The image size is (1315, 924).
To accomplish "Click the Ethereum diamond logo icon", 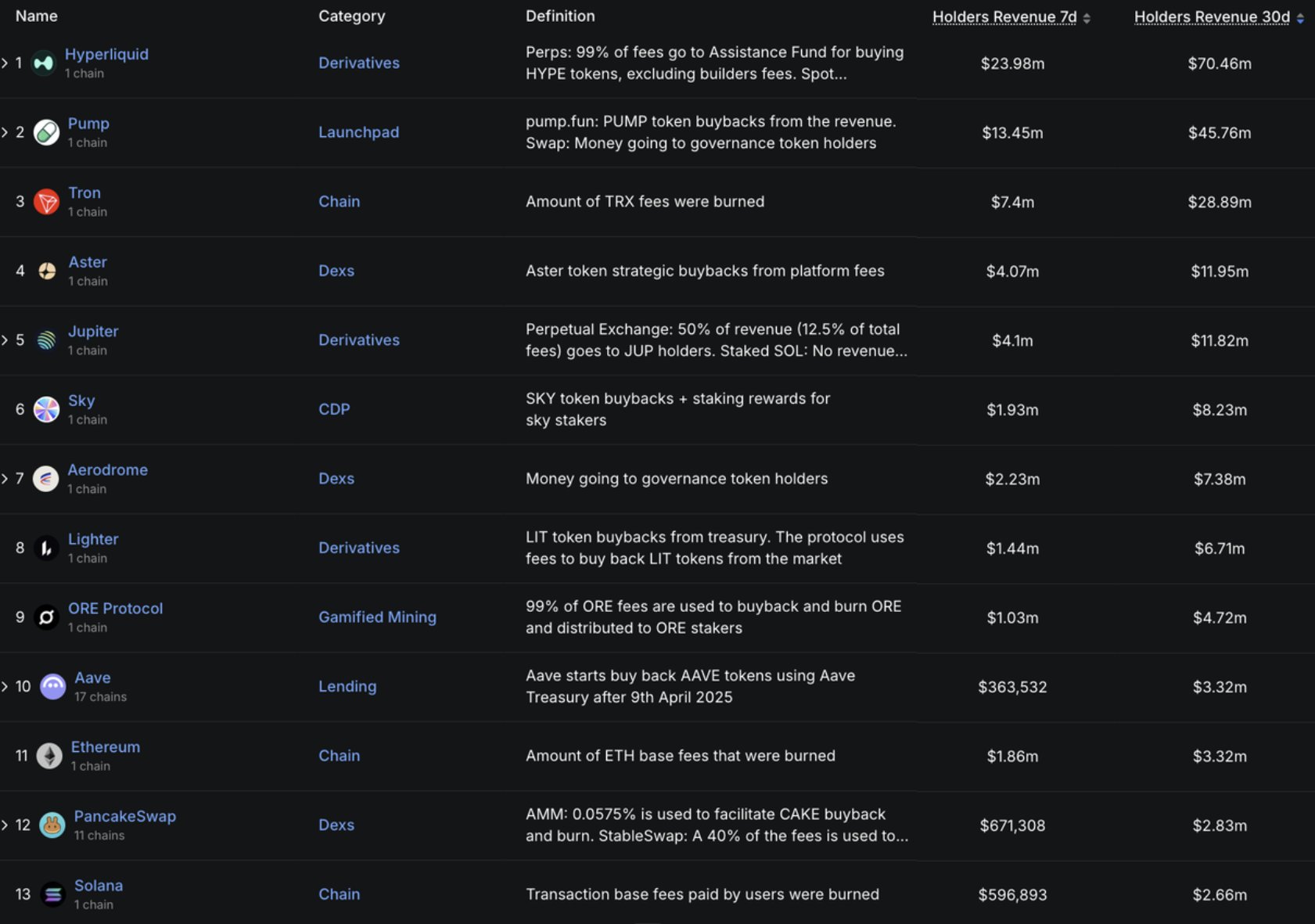I will coord(49,756).
